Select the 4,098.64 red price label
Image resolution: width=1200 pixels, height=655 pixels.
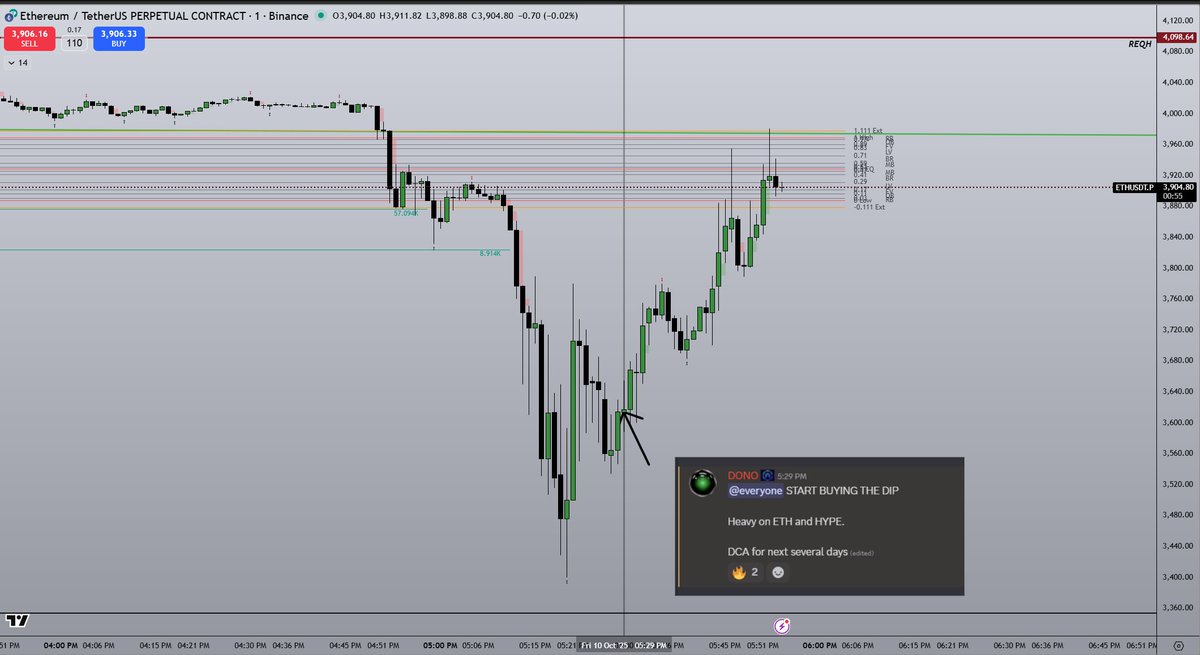[x=1176, y=37]
